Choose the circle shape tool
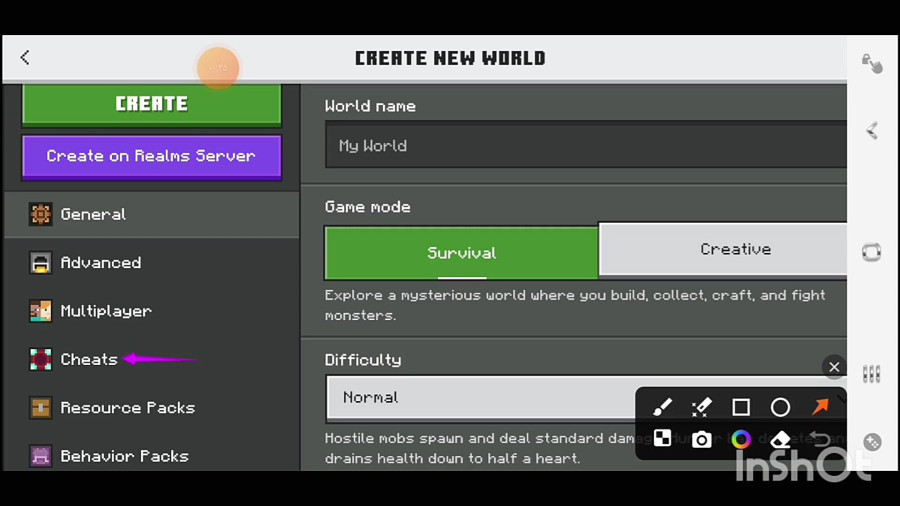This screenshot has height=506, width=900. pos(780,407)
